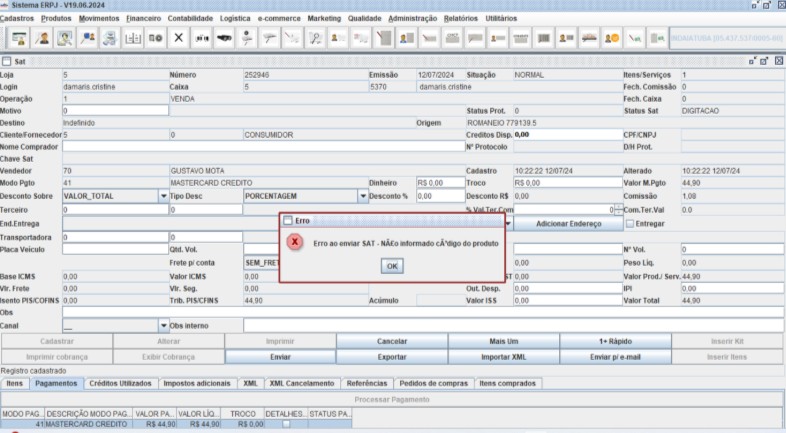
Task: Open the Financeiro menu
Action: pyautogui.click(x=143, y=19)
